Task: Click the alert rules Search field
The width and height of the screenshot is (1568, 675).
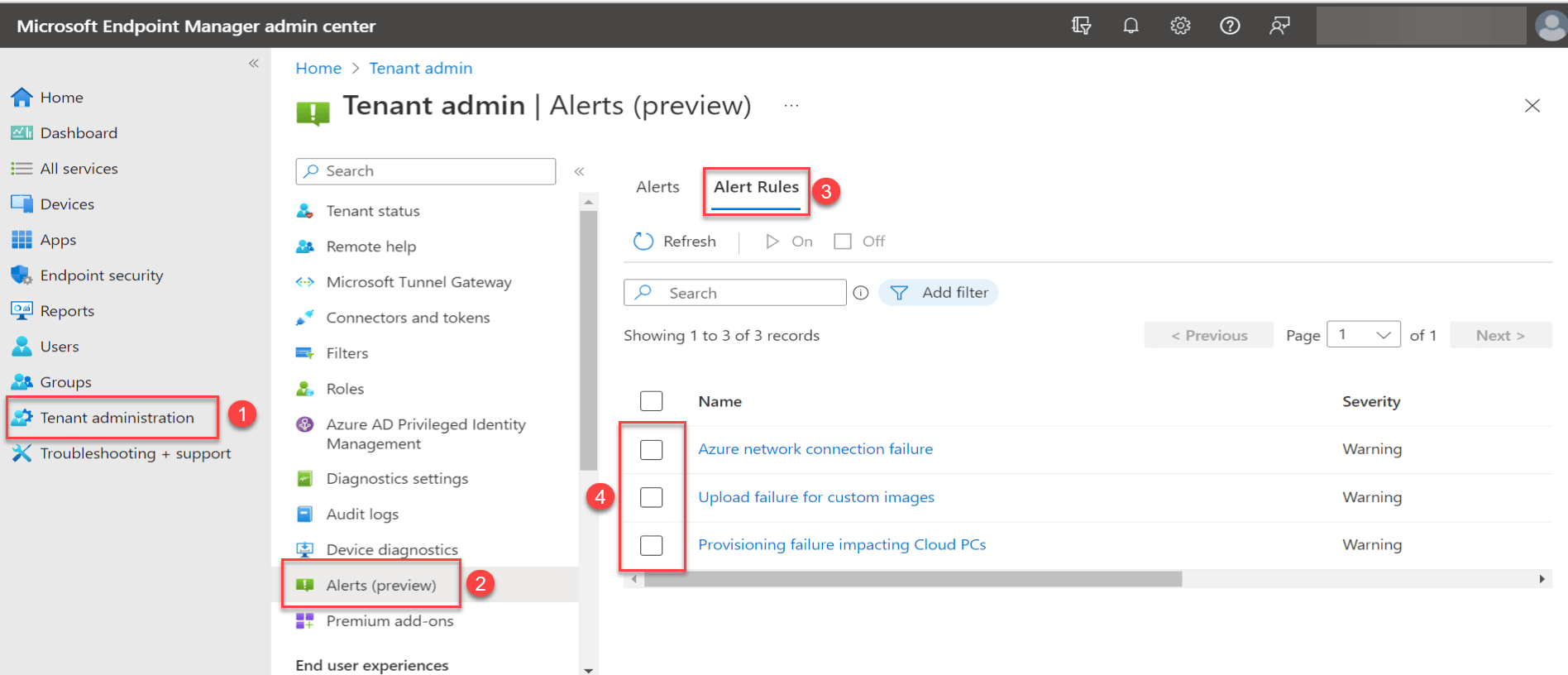Action: point(735,293)
